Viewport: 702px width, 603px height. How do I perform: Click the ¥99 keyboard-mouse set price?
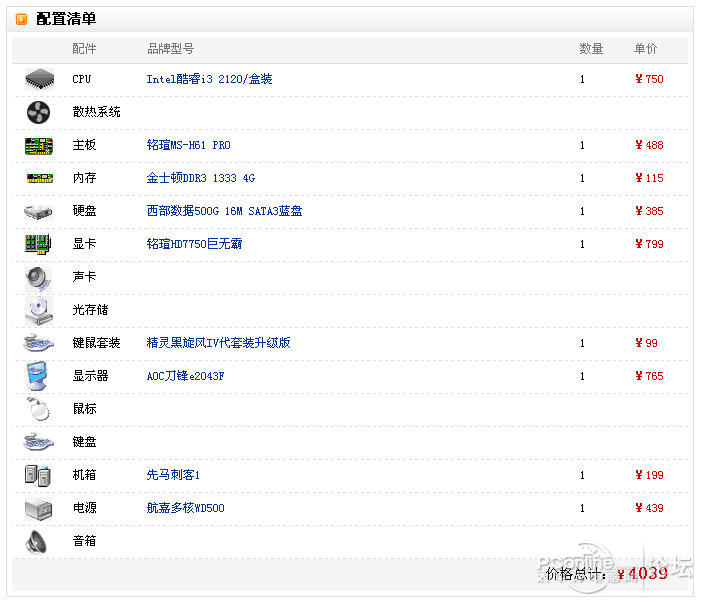click(x=646, y=343)
